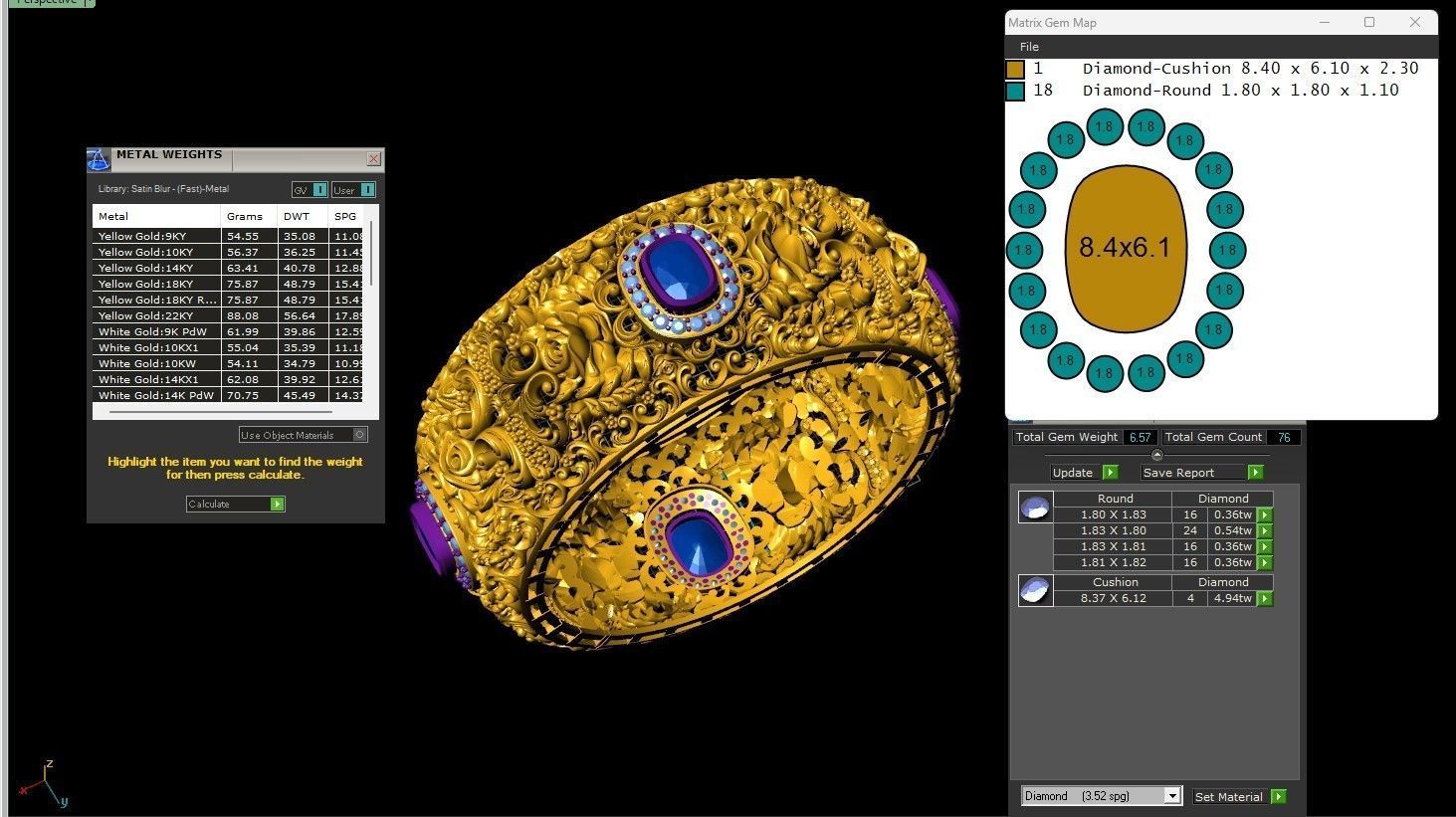The height and width of the screenshot is (817, 1456).
Task: Close the Metal Weights panel
Action: [x=373, y=158]
